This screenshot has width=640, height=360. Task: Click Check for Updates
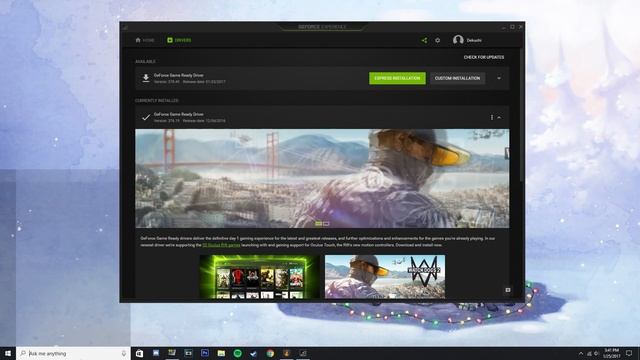point(484,57)
